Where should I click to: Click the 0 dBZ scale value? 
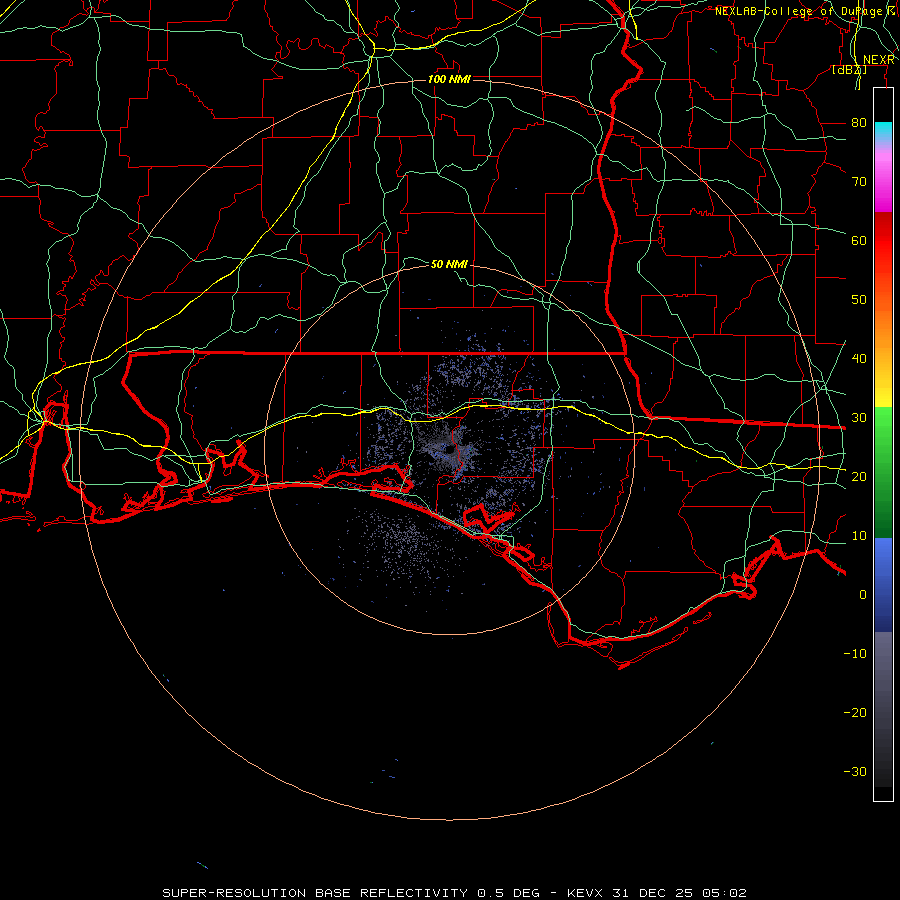click(863, 595)
